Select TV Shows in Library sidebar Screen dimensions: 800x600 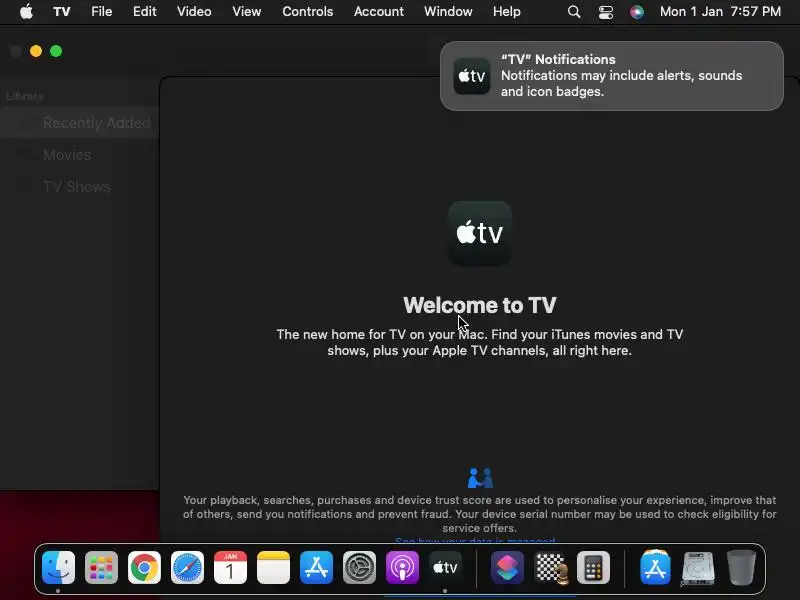(x=77, y=187)
